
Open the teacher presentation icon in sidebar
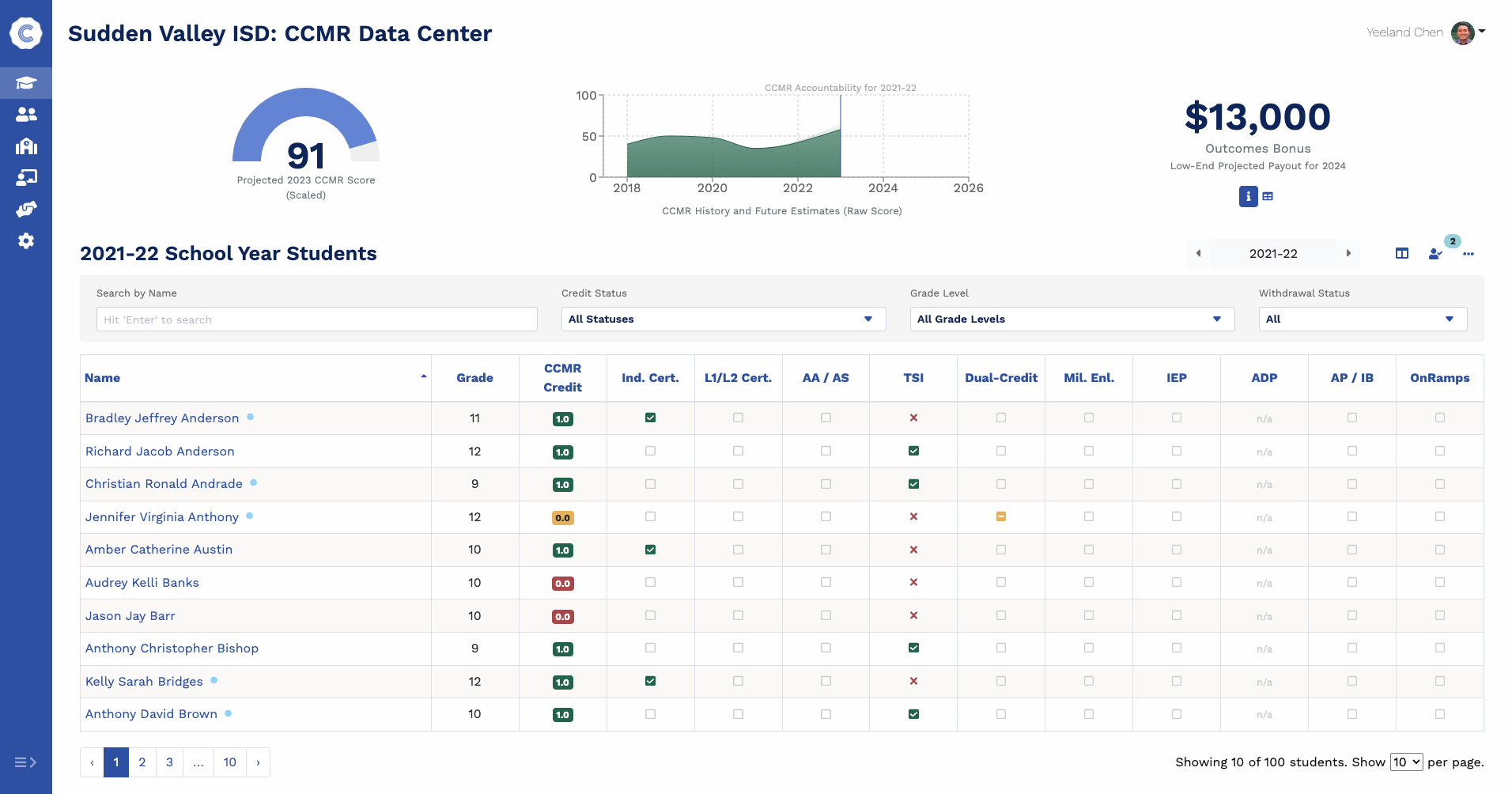[x=26, y=177]
